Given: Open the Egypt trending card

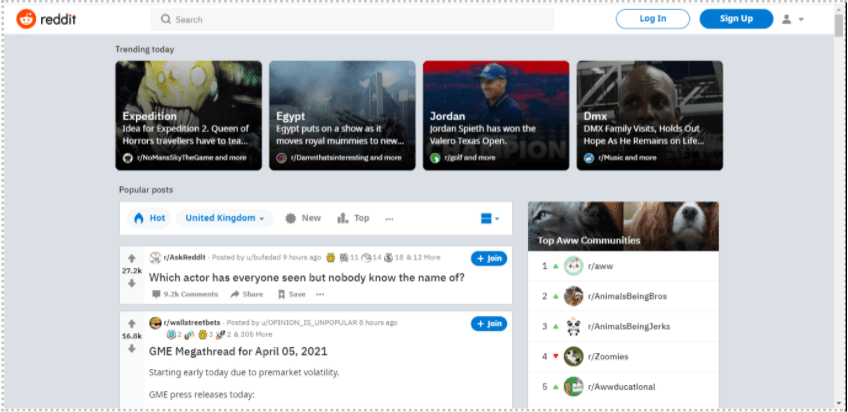Looking at the screenshot, I should [342, 115].
